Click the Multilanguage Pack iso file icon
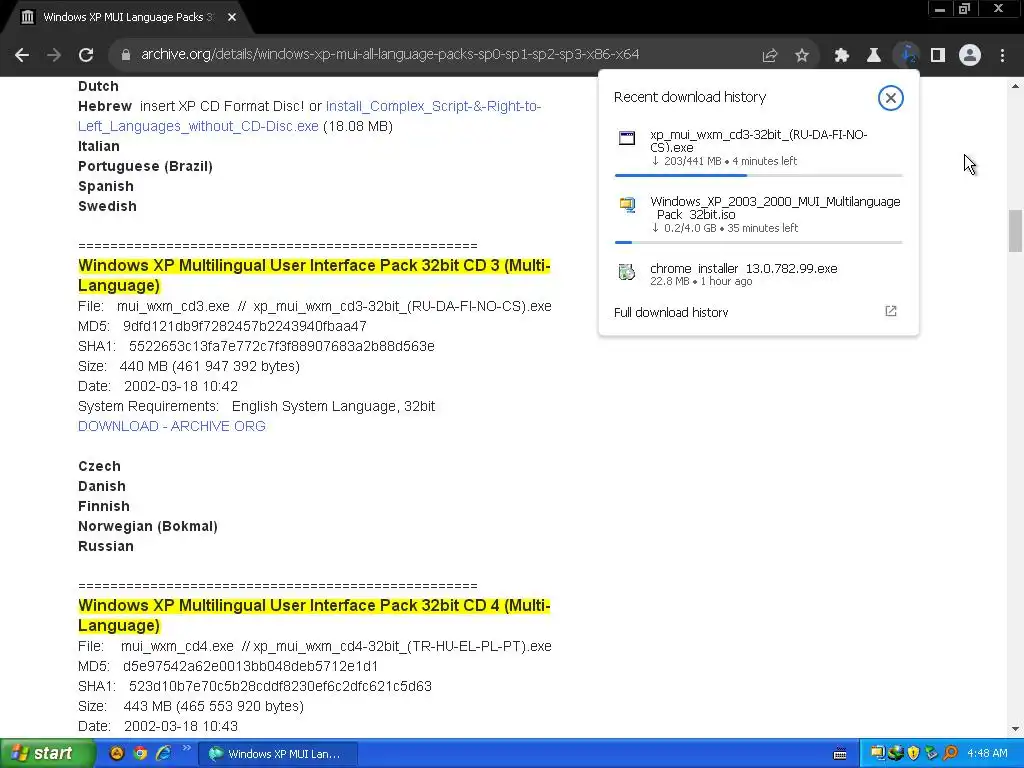1024x768 pixels. point(627,205)
